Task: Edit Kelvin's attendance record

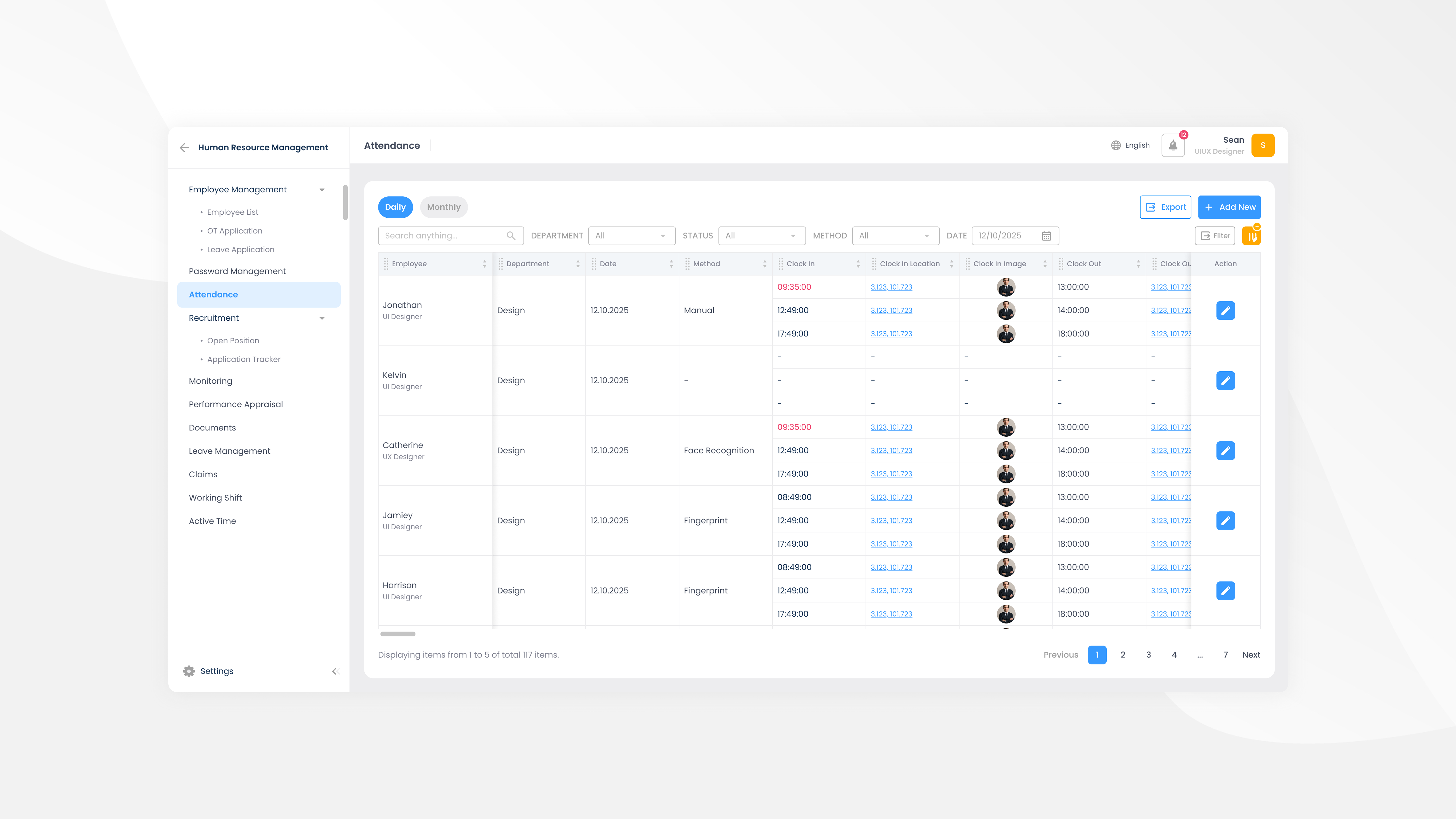Action: (x=1225, y=380)
